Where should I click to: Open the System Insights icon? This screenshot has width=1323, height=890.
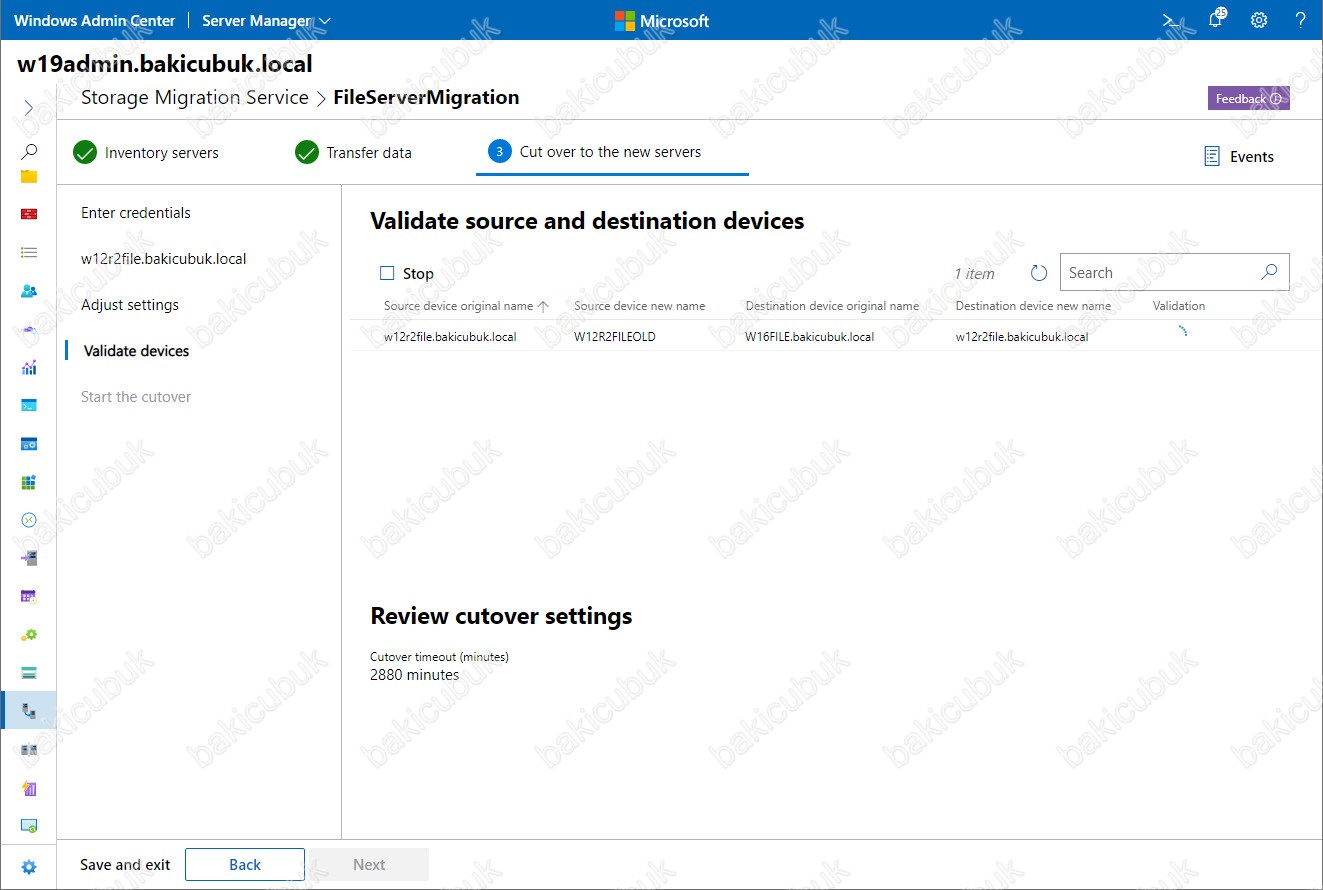coord(29,788)
